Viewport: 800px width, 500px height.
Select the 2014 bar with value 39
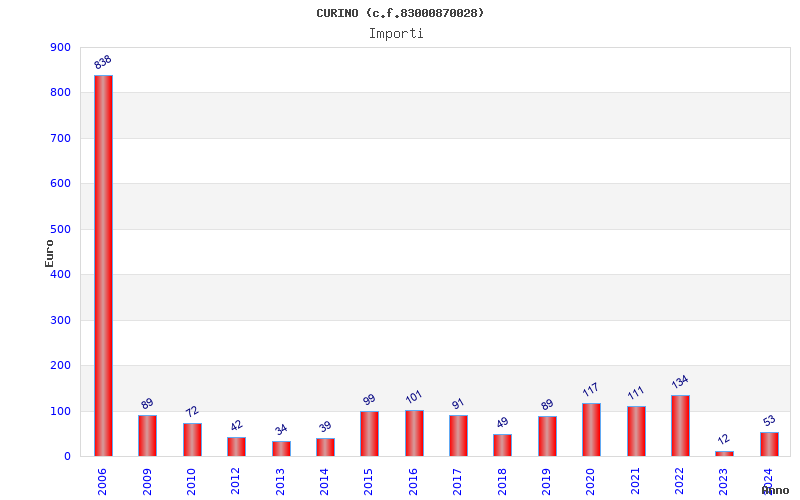coord(326,447)
